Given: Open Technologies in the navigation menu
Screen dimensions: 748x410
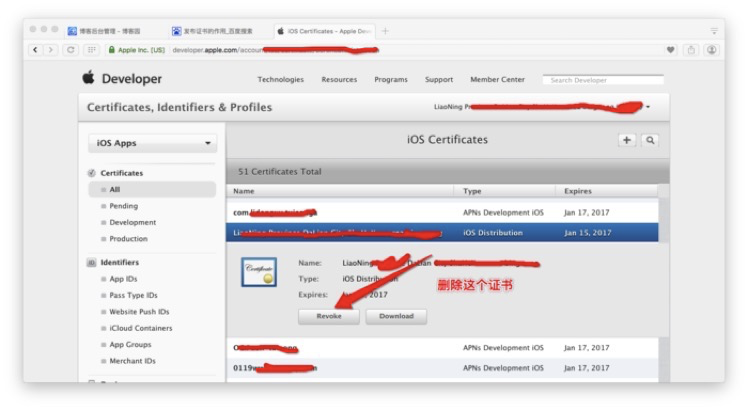Looking at the screenshot, I should (280, 79).
